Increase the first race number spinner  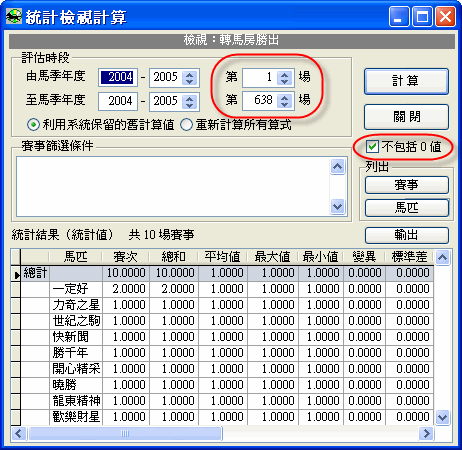(284, 75)
